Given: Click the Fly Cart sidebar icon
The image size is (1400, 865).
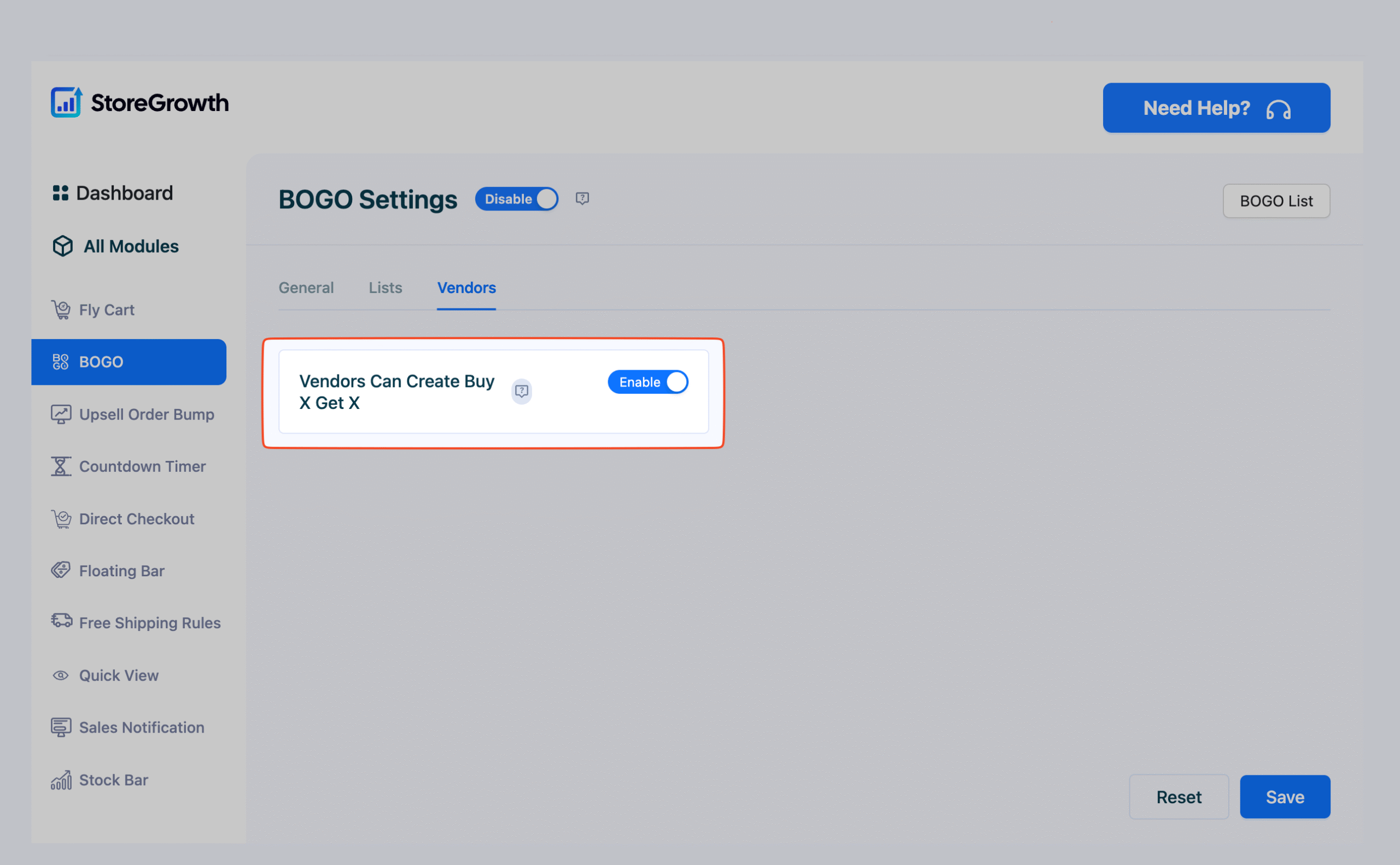Looking at the screenshot, I should coord(61,309).
